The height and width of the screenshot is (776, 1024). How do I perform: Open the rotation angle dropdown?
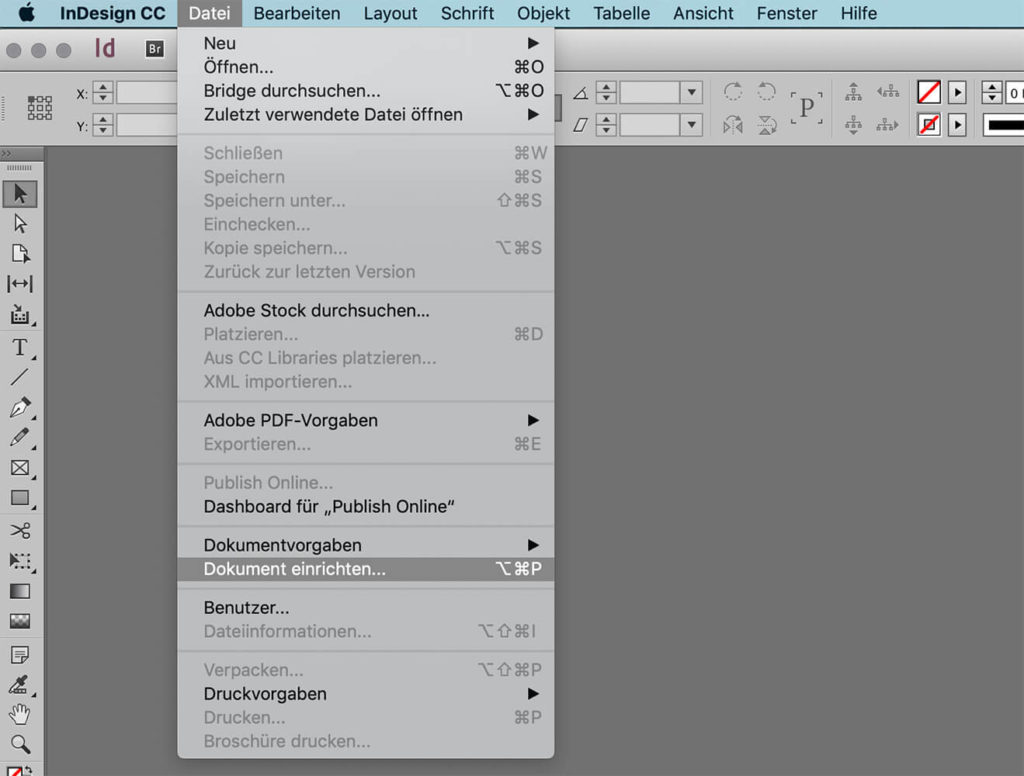click(692, 92)
